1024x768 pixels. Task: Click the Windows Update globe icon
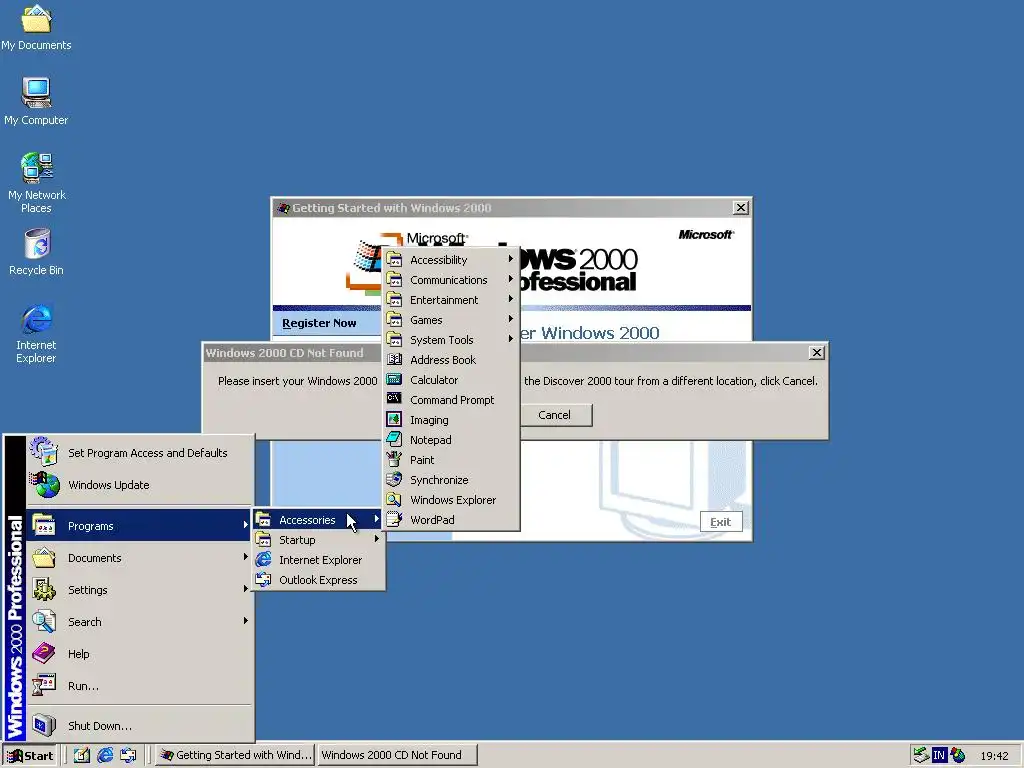coord(44,485)
